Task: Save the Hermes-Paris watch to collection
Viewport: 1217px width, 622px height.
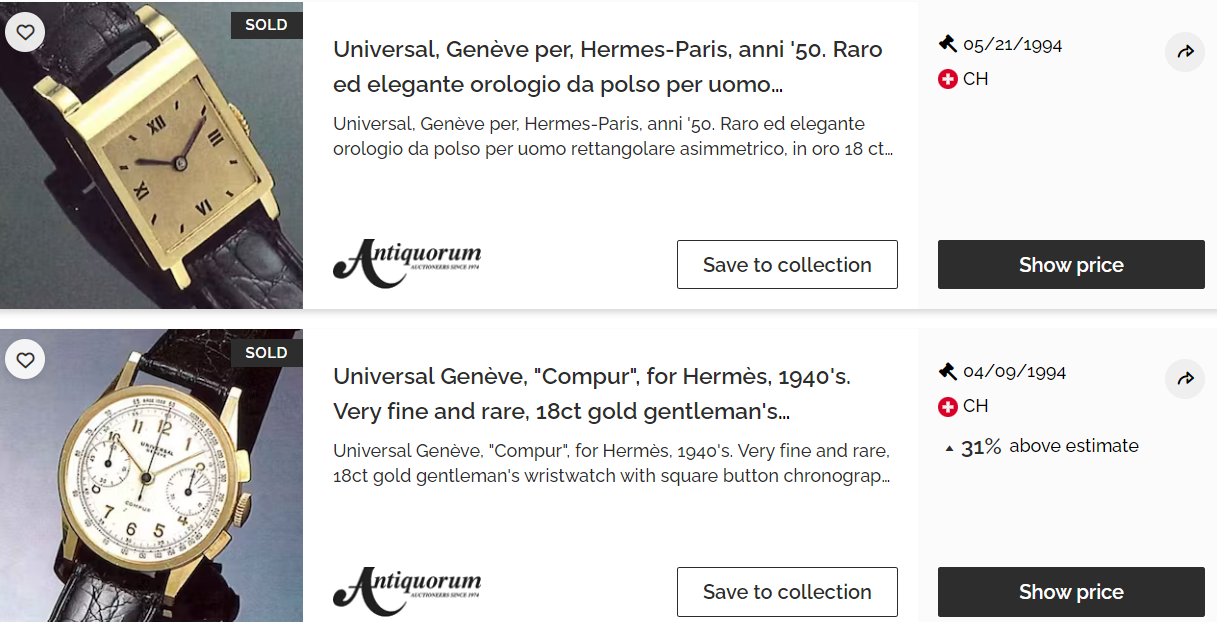Action: pos(787,265)
